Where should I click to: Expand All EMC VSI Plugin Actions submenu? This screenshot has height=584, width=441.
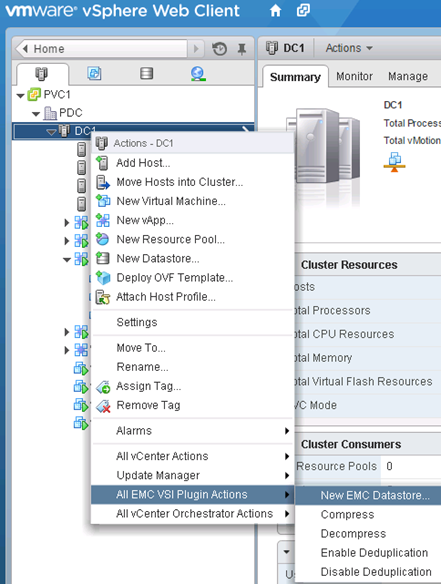[192, 495]
